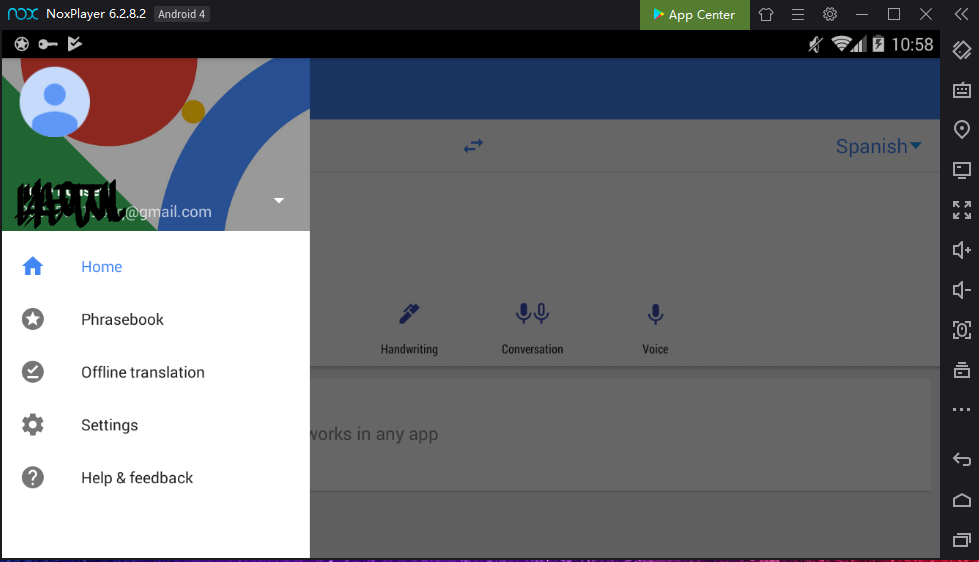Open the NoxPlayer hamburger menu
The width and height of the screenshot is (979, 562).
tap(798, 15)
